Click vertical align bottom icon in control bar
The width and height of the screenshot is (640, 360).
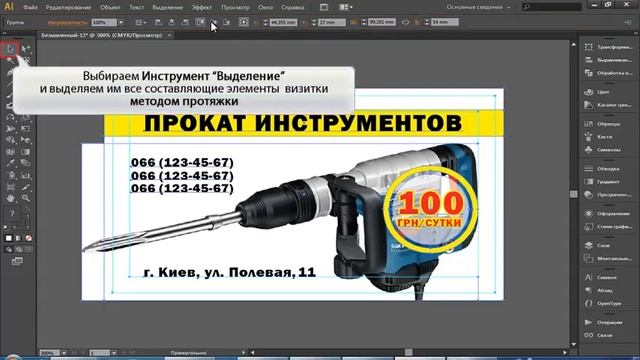(x=227, y=22)
